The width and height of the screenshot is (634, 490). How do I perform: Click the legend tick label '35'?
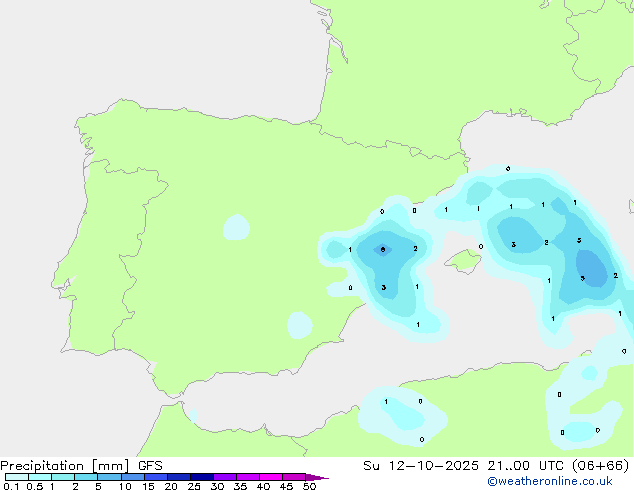click(240, 486)
